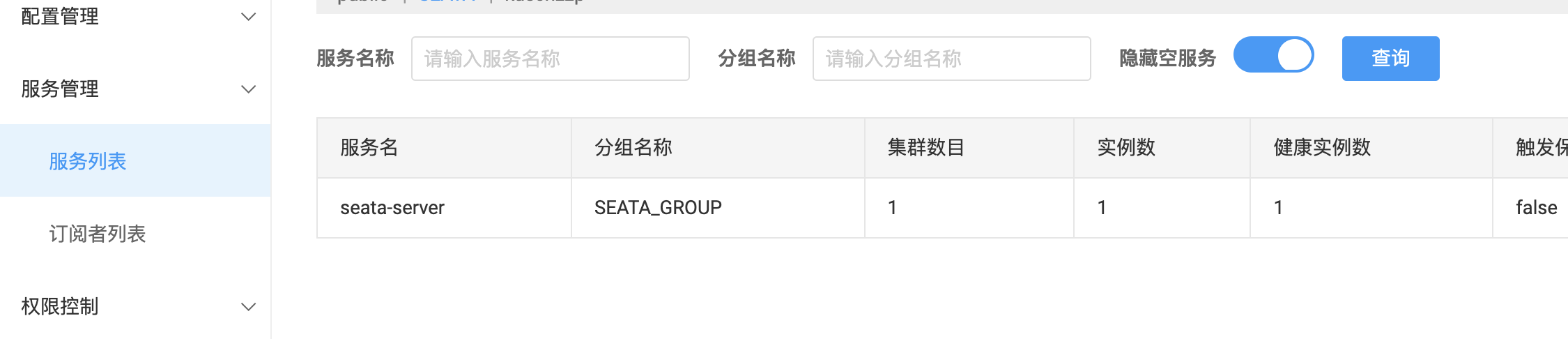Click the 配置管理 menu label

point(60,16)
